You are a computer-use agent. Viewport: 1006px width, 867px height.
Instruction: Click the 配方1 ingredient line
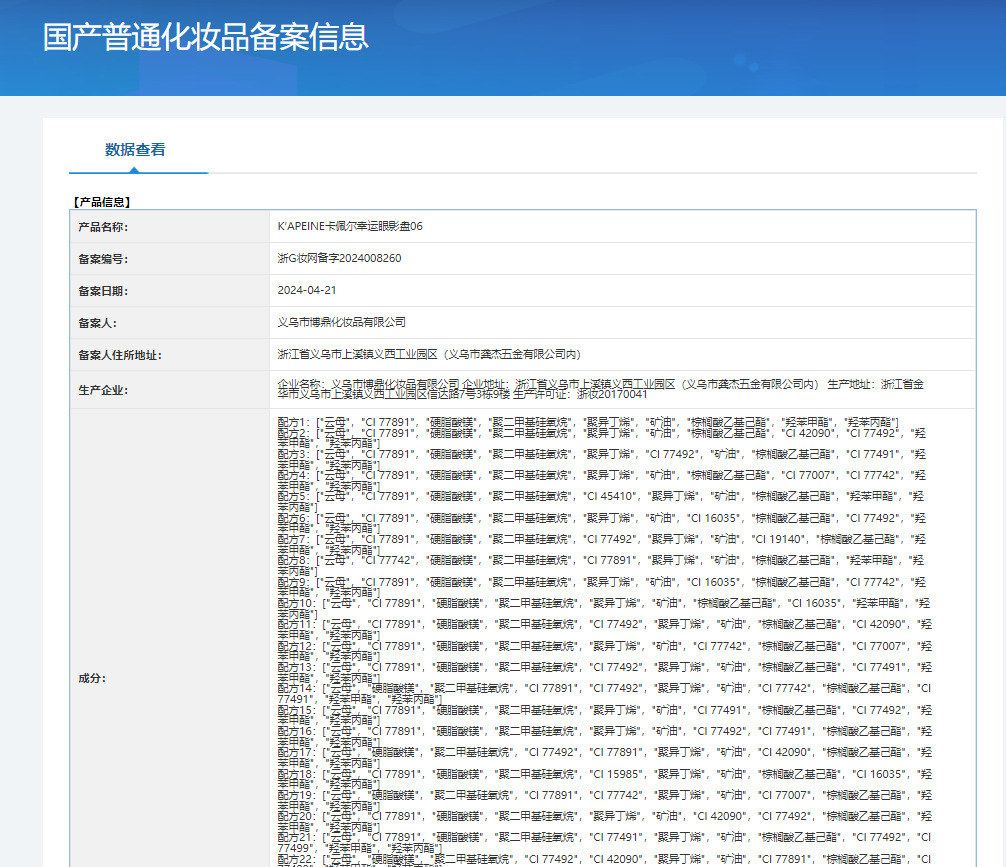point(588,422)
